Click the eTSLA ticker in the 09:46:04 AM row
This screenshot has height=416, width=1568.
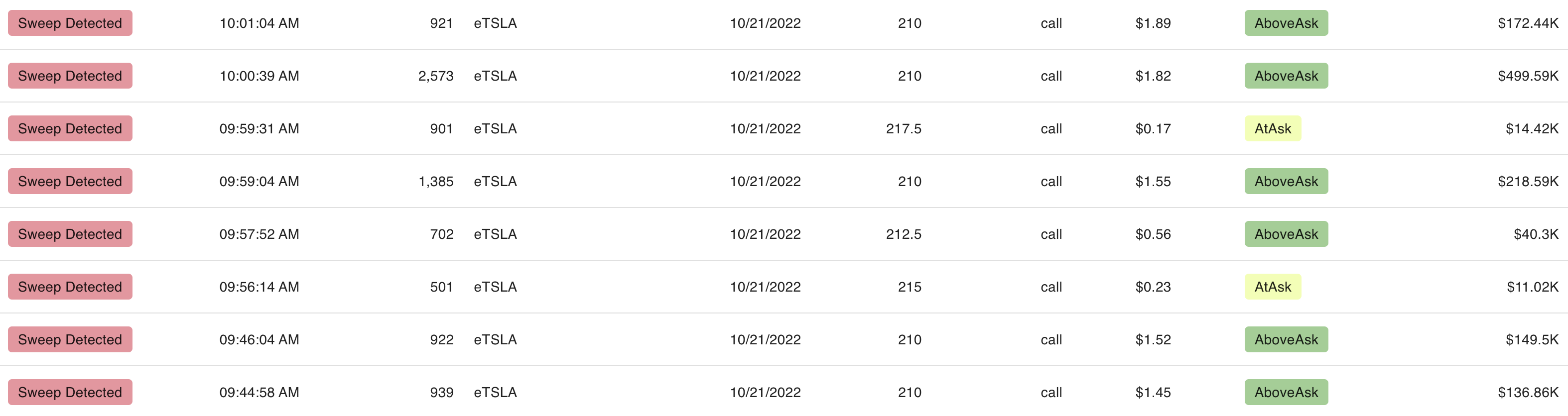pos(495,339)
